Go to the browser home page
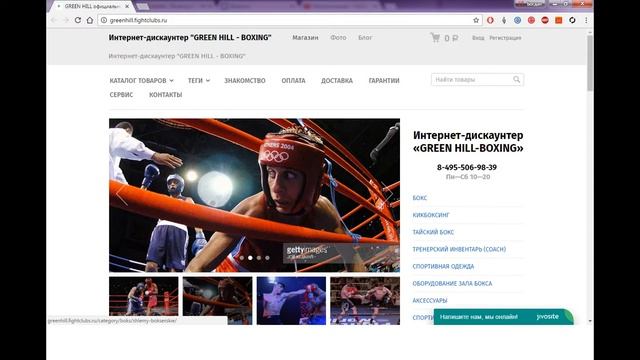 click(90, 20)
